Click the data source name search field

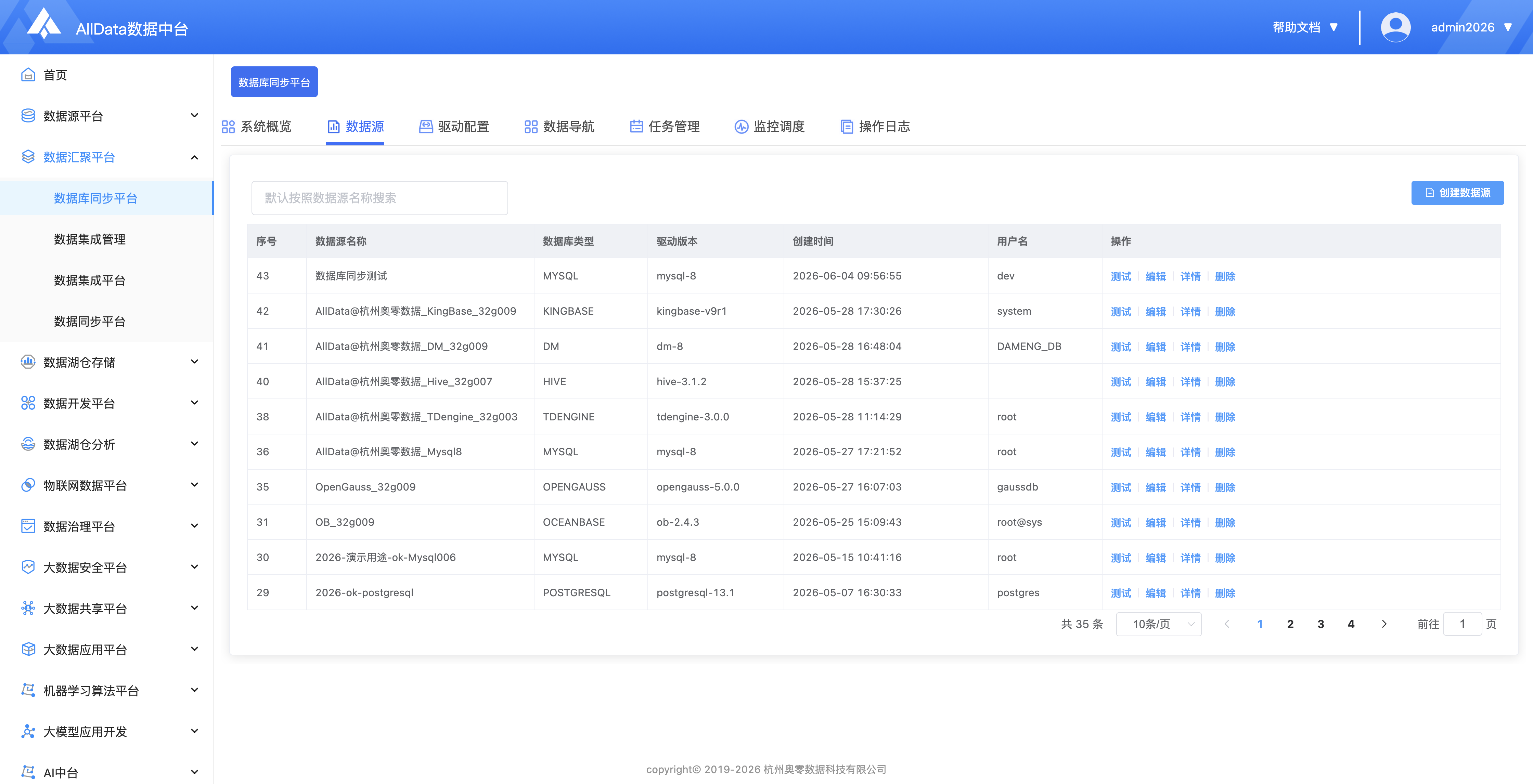point(380,198)
